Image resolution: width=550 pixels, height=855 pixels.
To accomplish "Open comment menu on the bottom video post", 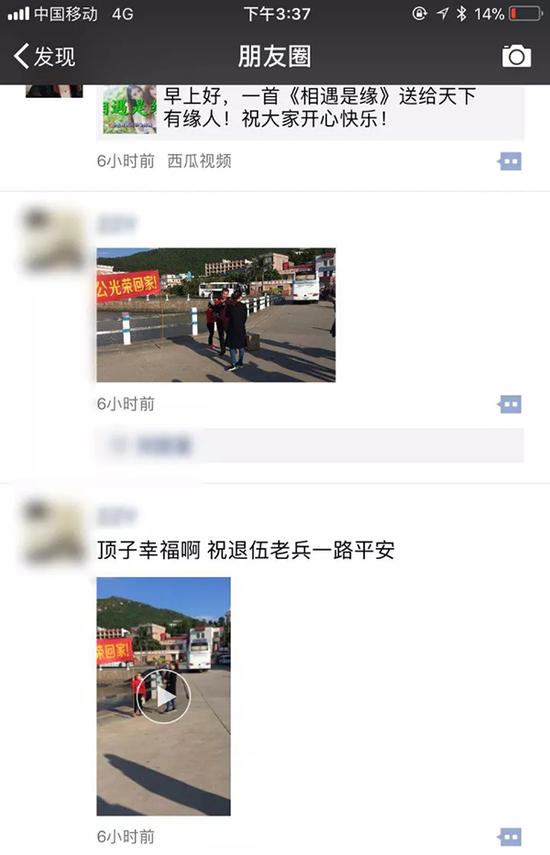I will pos(510,837).
